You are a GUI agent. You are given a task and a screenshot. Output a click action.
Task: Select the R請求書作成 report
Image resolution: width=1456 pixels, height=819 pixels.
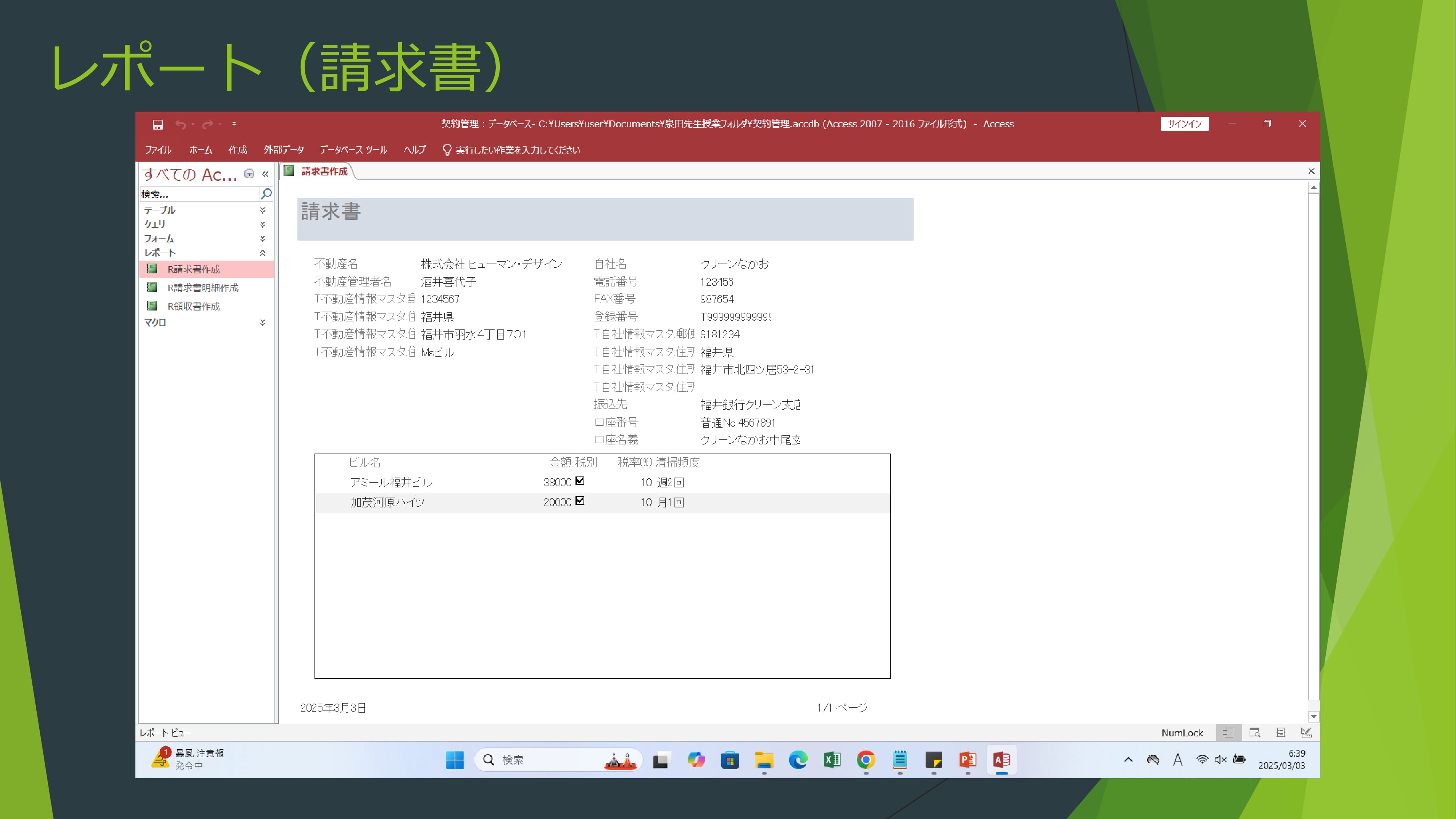(206, 269)
